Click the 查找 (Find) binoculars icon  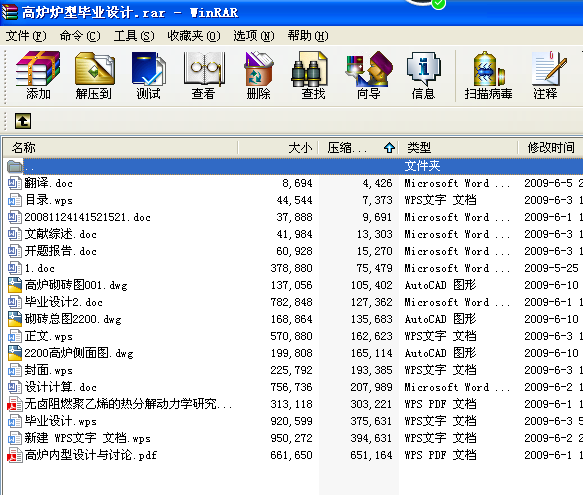click(x=309, y=69)
